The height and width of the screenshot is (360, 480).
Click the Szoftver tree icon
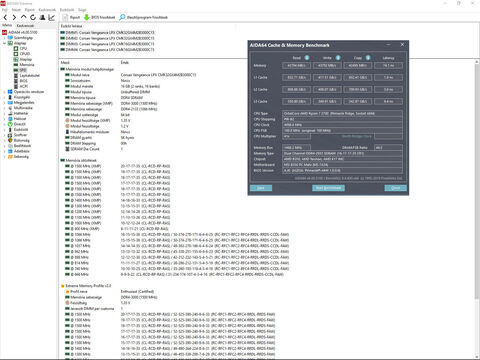click(10, 135)
